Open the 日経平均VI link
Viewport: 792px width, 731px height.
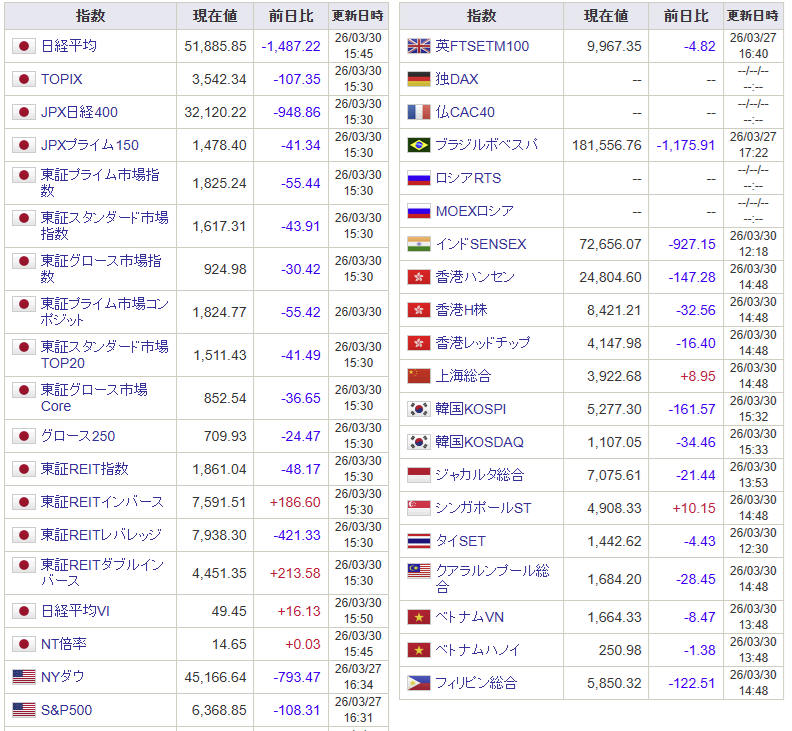75,611
